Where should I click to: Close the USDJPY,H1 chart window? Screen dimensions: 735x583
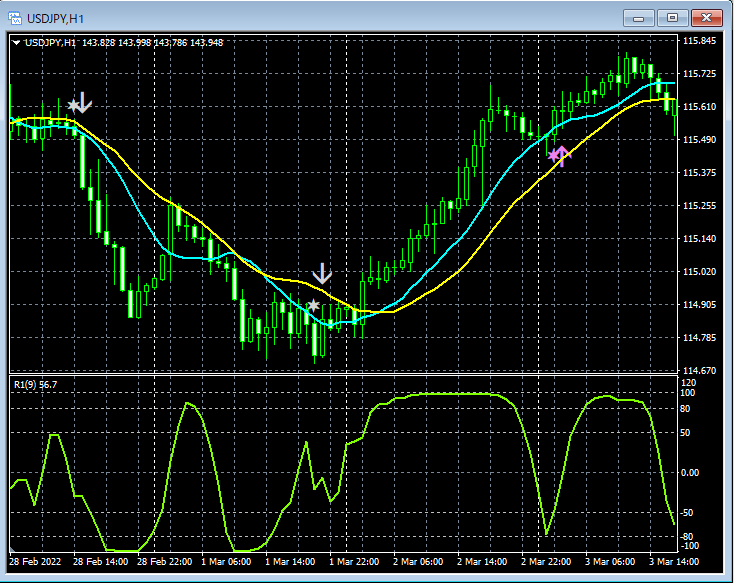[706, 18]
